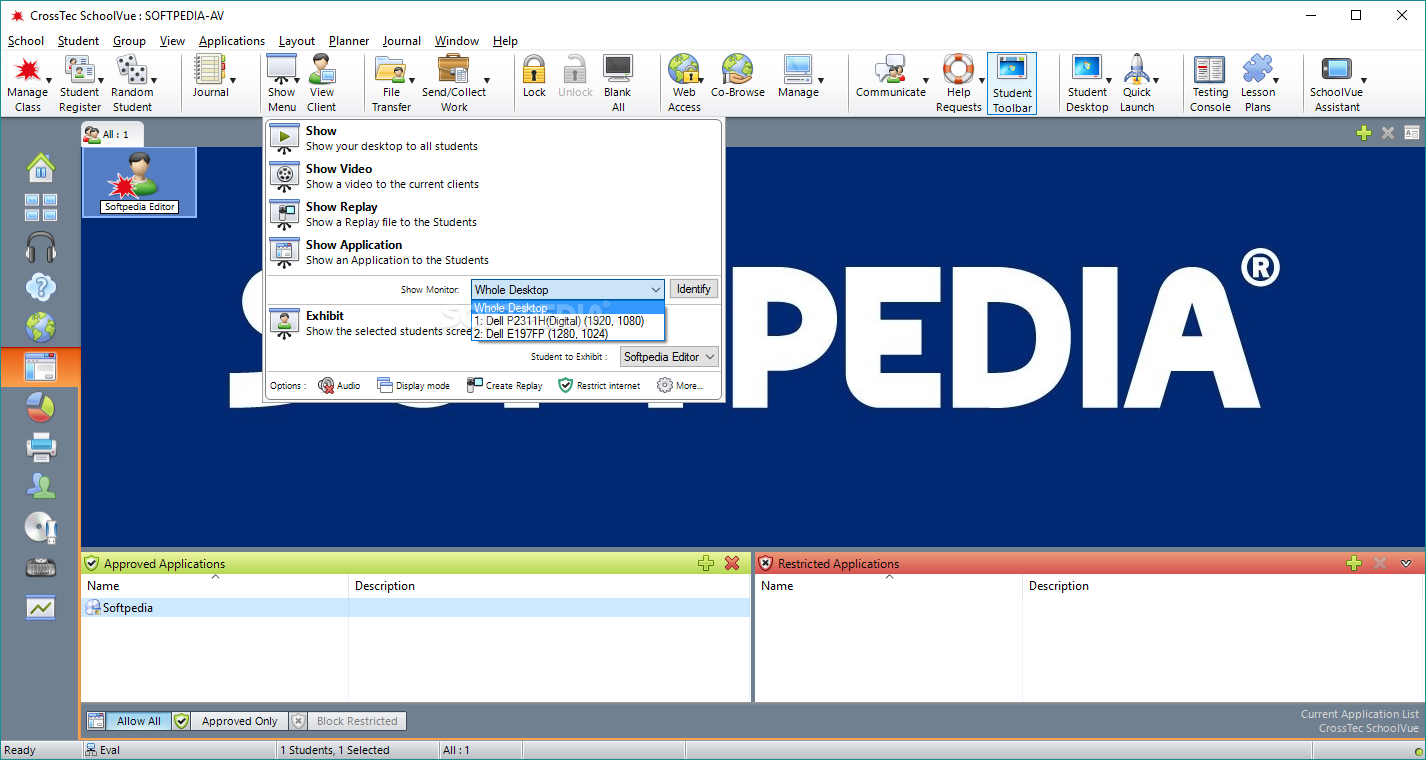Image resolution: width=1426 pixels, height=760 pixels.
Task: Lock student computers with the Lock icon
Action: (x=534, y=77)
